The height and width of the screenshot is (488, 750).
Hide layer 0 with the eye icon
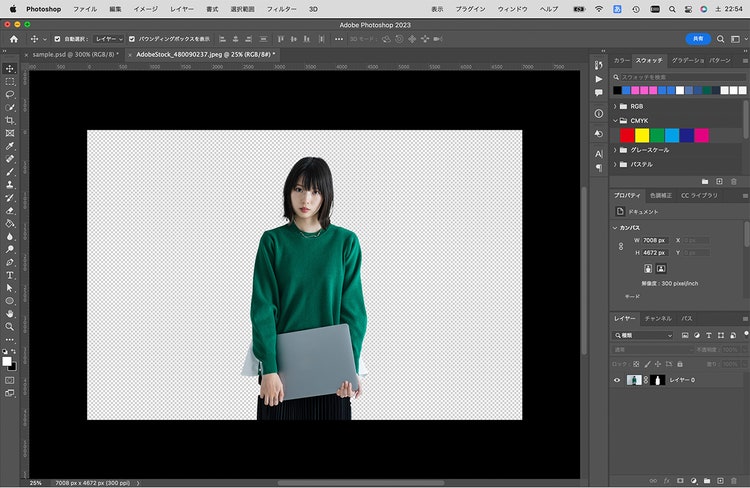pyautogui.click(x=617, y=380)
